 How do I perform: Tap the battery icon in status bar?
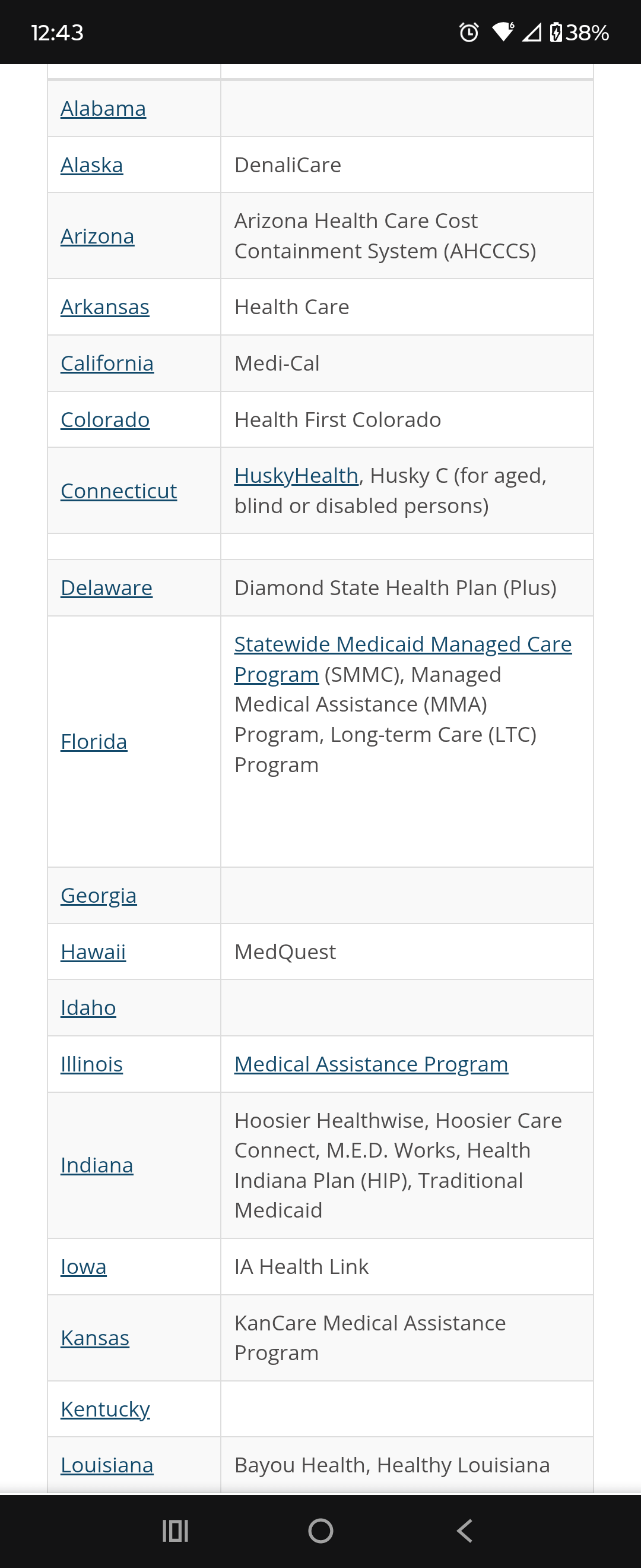(556, 32)
